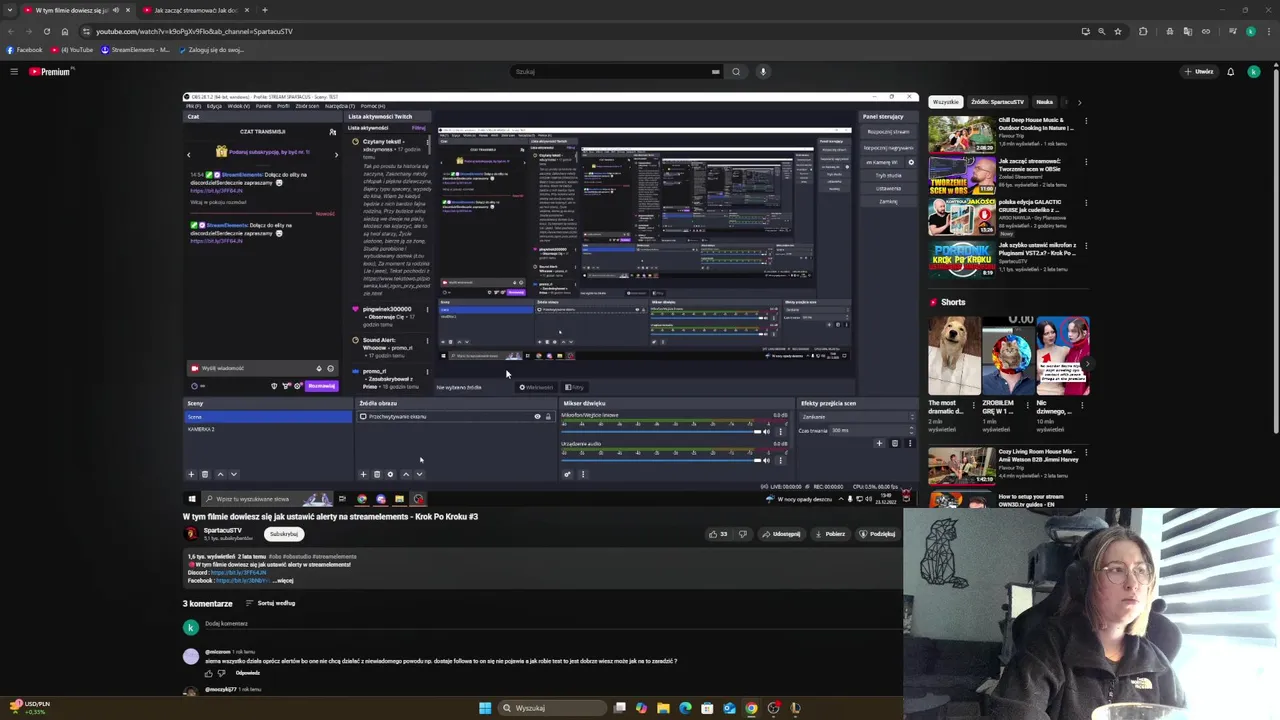Open options for Chill Deep House video
1280x720 pixels.
tap(1086, 121)
